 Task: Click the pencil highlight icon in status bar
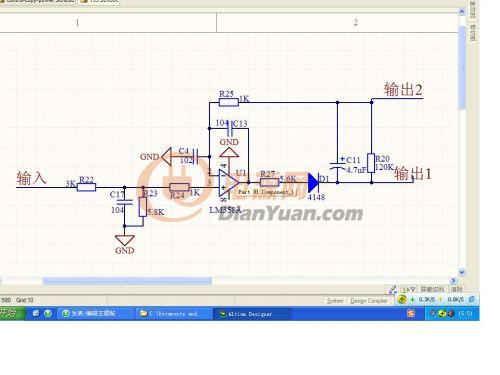pos(393,289)
